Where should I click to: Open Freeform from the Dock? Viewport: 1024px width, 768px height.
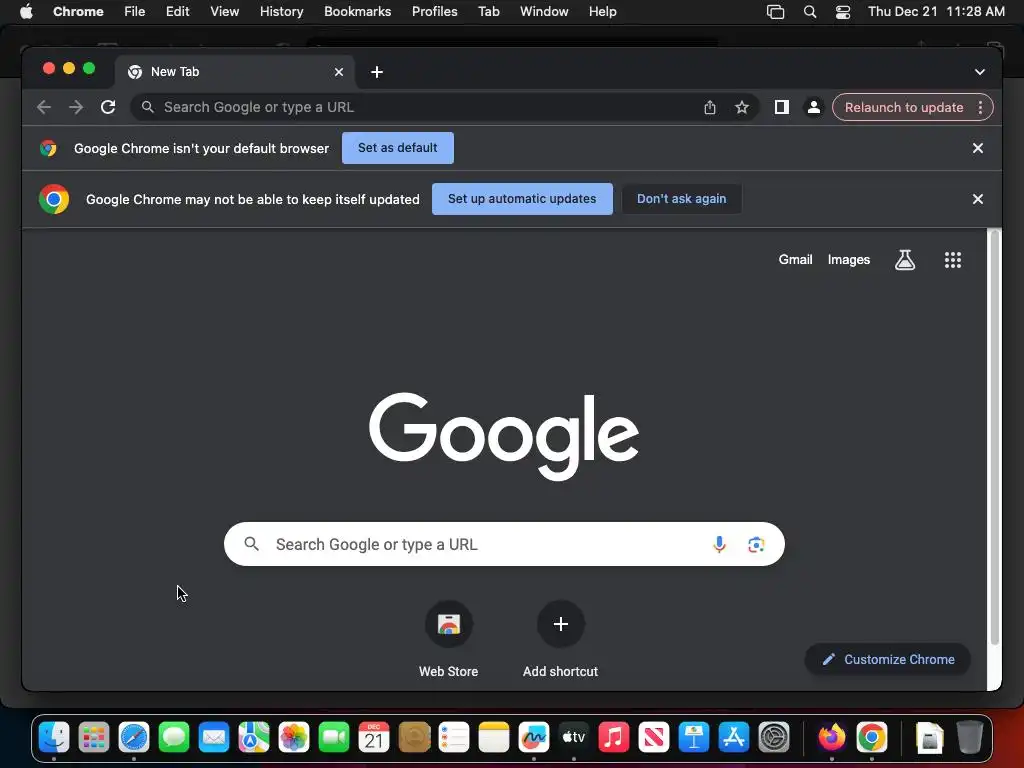[534, 738]
